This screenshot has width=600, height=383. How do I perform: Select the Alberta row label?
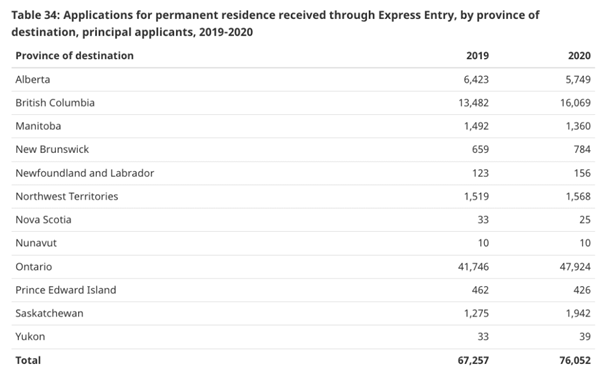33,80
